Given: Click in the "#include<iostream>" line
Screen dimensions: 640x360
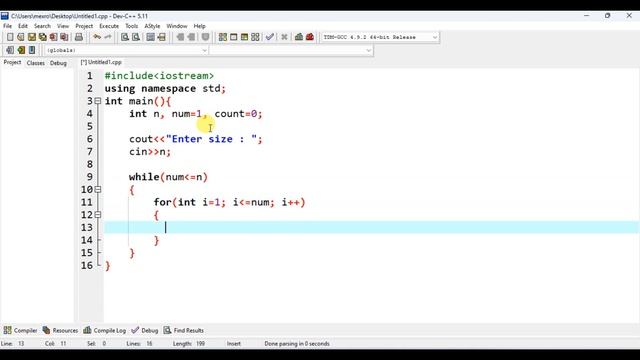Looking at the screenshot, I should (159, 76).
